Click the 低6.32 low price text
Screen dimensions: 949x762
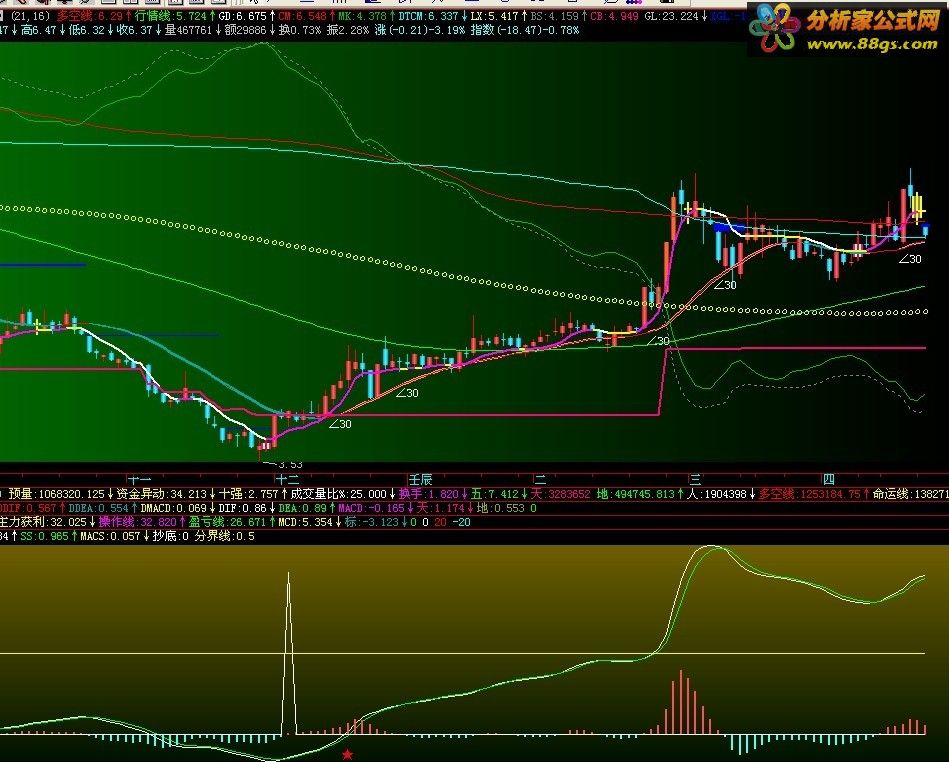(86, 30)
